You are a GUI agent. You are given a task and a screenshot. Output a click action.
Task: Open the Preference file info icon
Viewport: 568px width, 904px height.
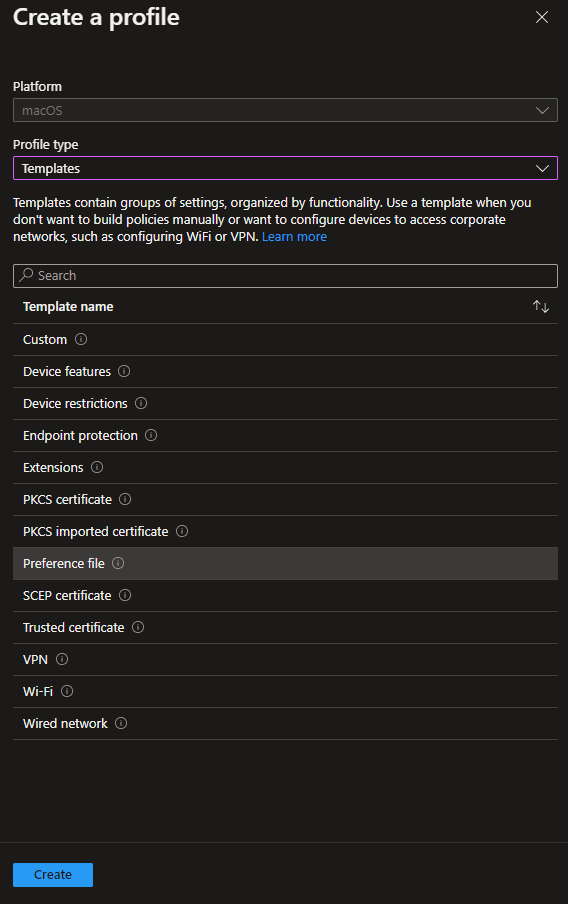118,563
